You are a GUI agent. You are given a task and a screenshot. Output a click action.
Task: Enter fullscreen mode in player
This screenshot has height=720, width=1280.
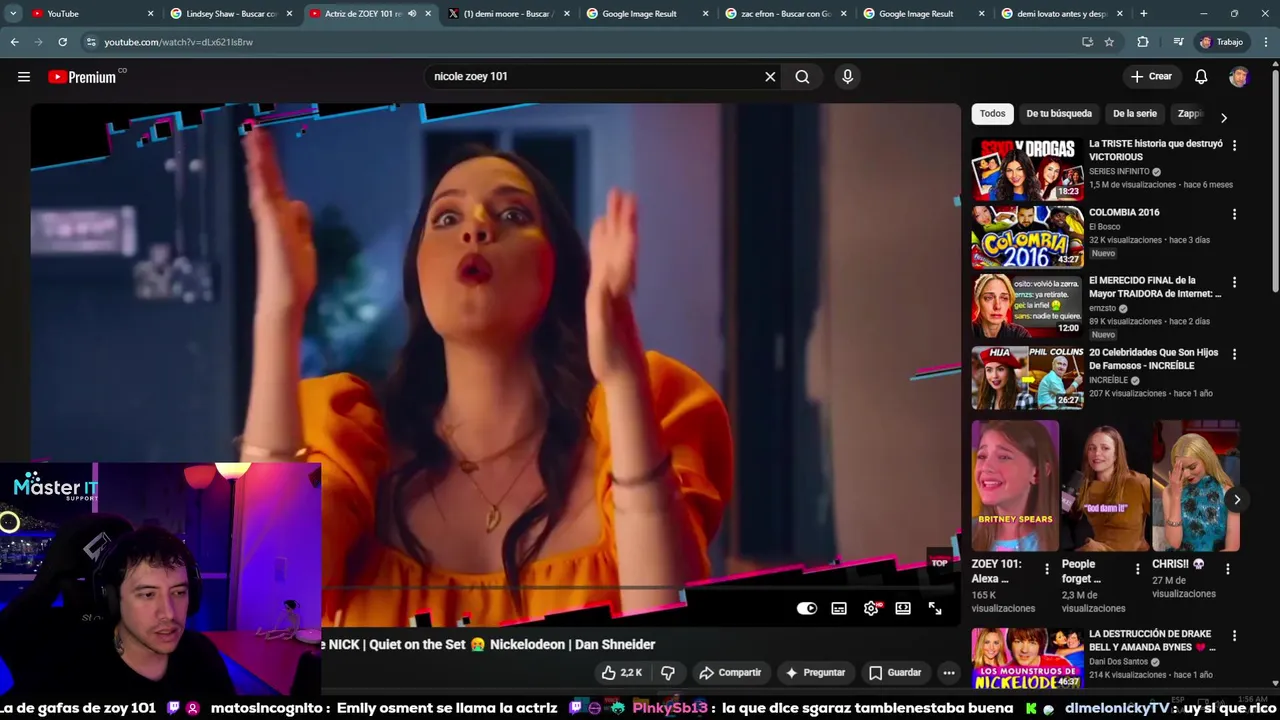(935, 608)
